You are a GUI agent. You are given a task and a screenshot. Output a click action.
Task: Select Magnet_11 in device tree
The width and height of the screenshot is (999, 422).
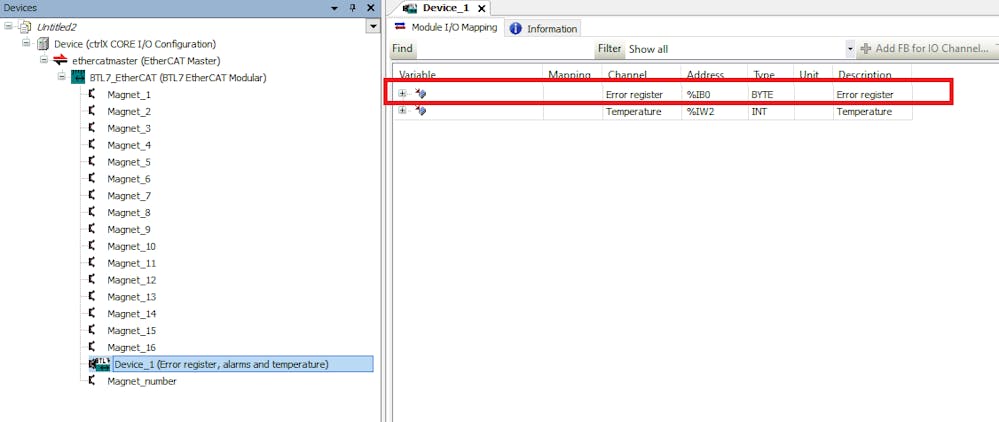click(131, 263)
